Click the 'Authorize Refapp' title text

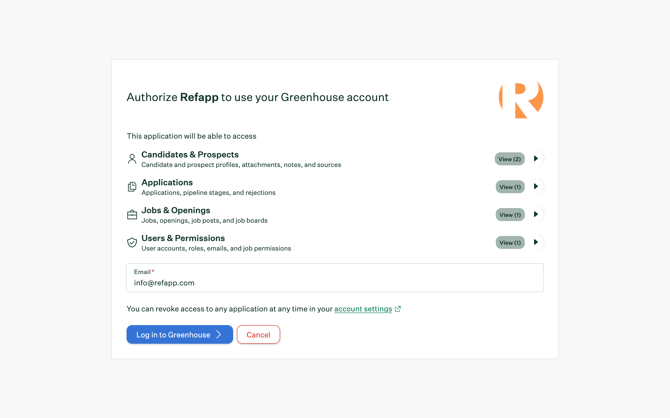[258, 97]
